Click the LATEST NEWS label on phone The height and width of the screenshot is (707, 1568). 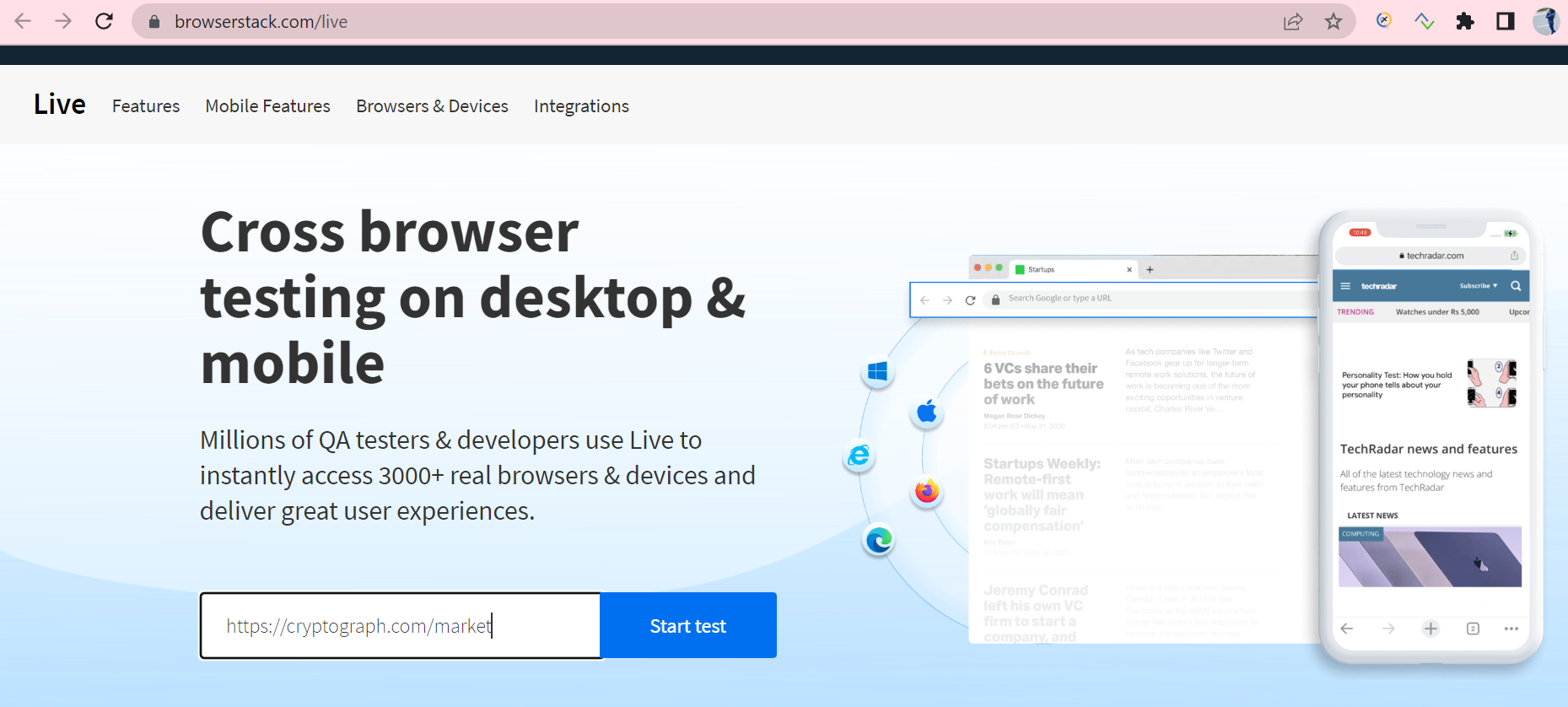point(1372,515)
